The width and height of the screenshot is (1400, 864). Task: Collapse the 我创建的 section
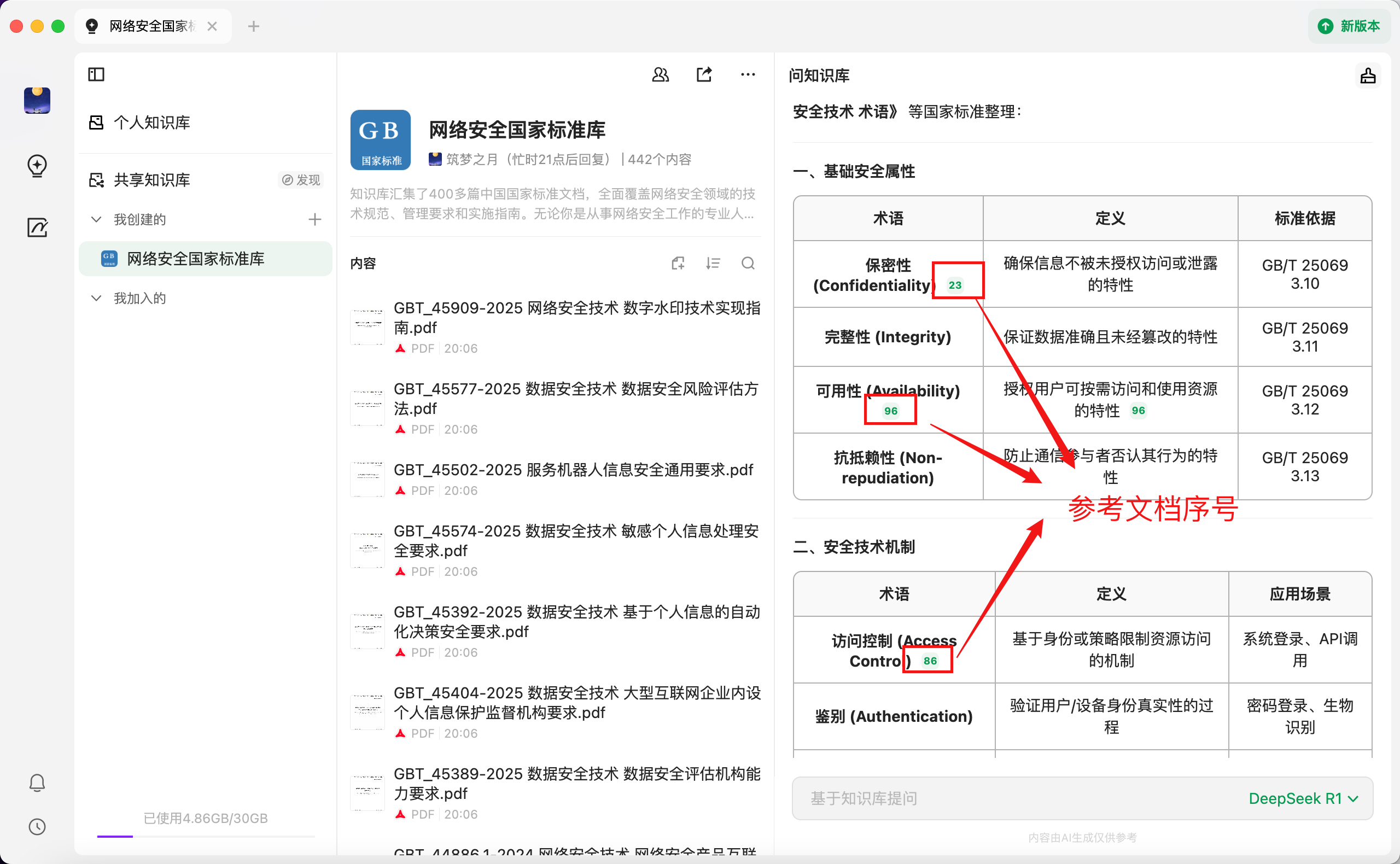coord(97,219)
